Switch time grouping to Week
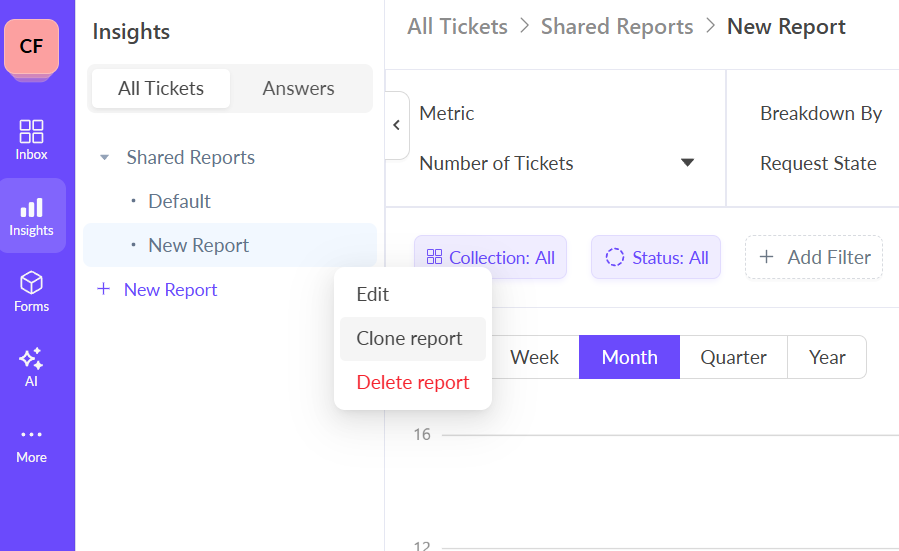The height and width of the screenshot is (551, 899). [x=534, y=357]
